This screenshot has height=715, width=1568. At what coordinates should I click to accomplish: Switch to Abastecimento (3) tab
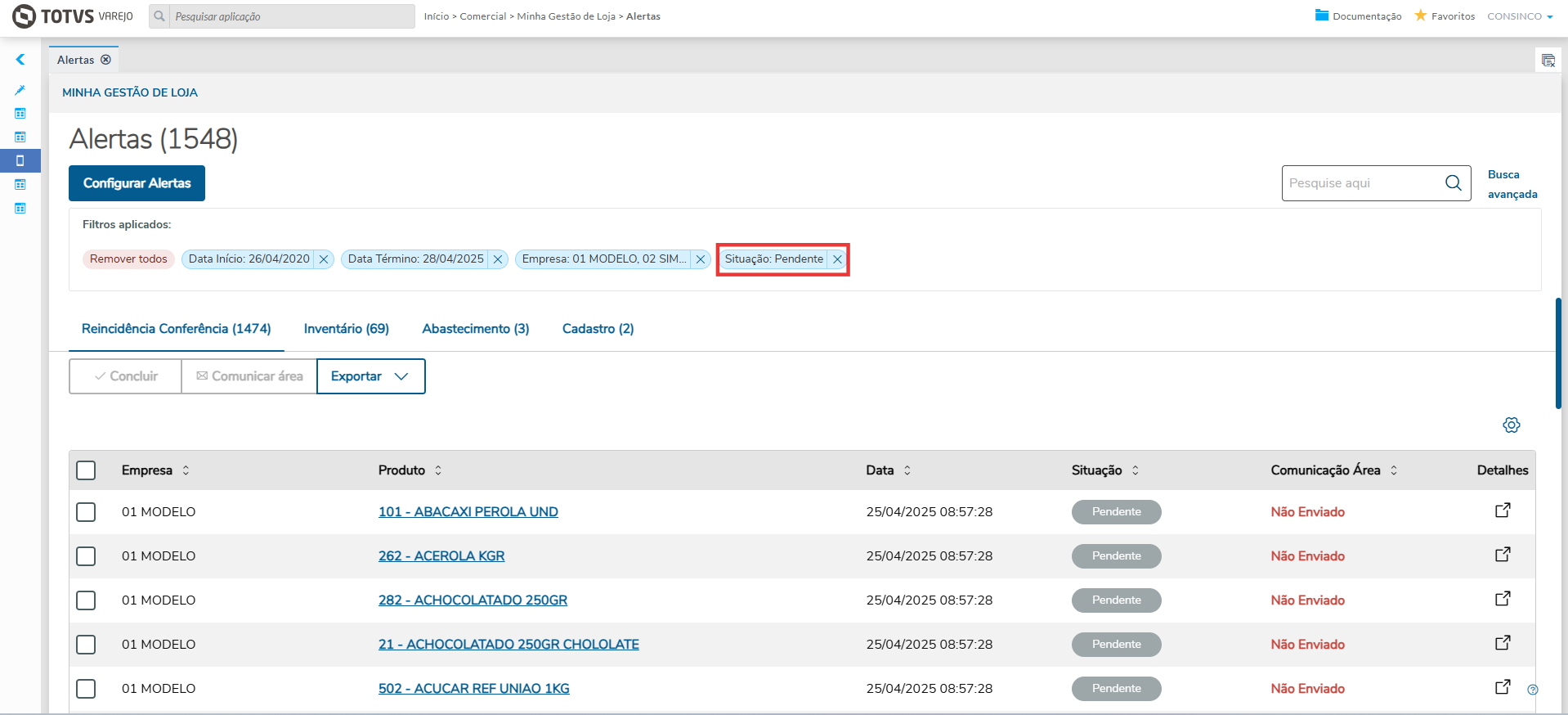point(476,329)
